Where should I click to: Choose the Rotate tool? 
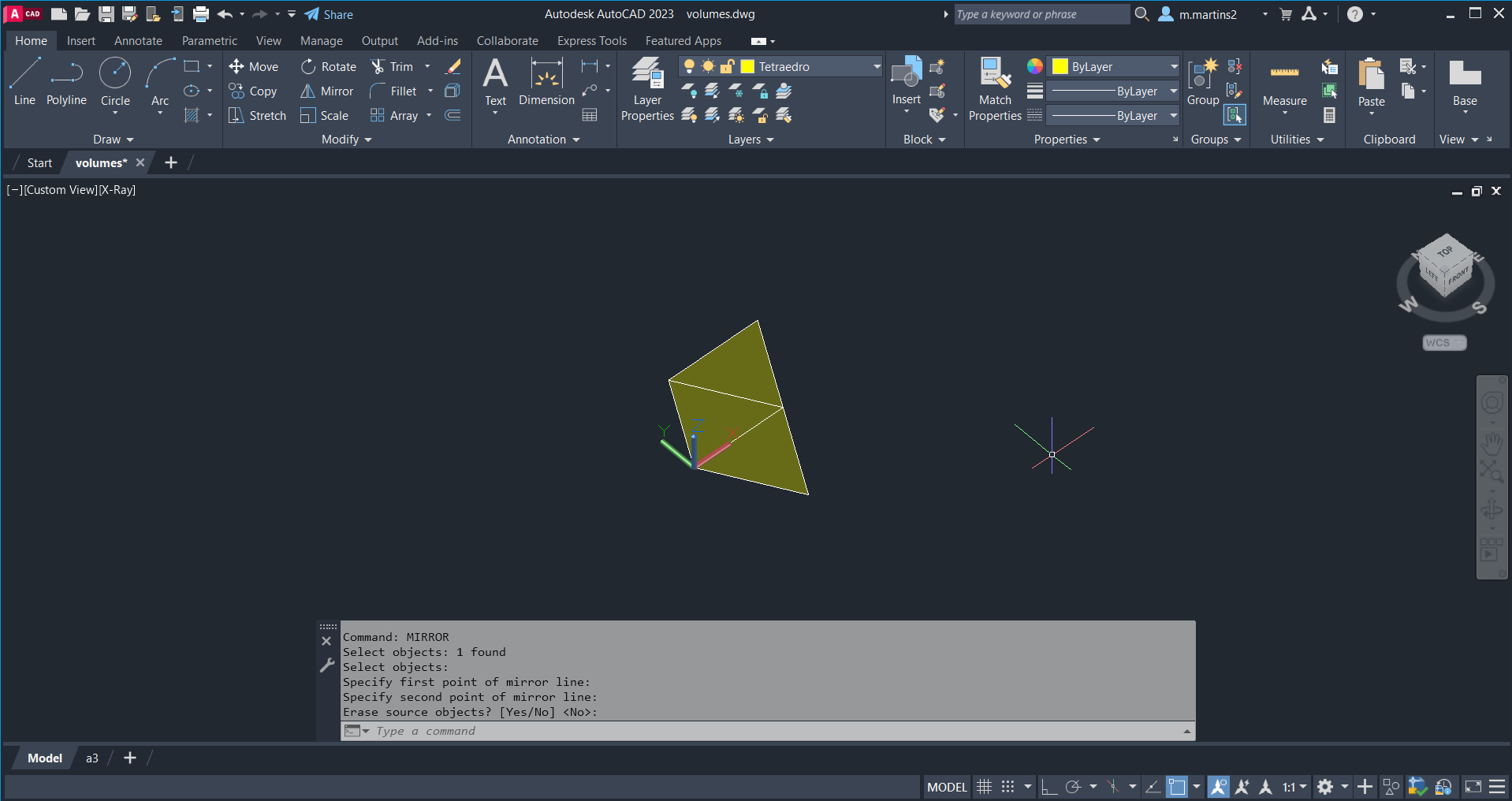pyautogui.click(x=308, y=67)
